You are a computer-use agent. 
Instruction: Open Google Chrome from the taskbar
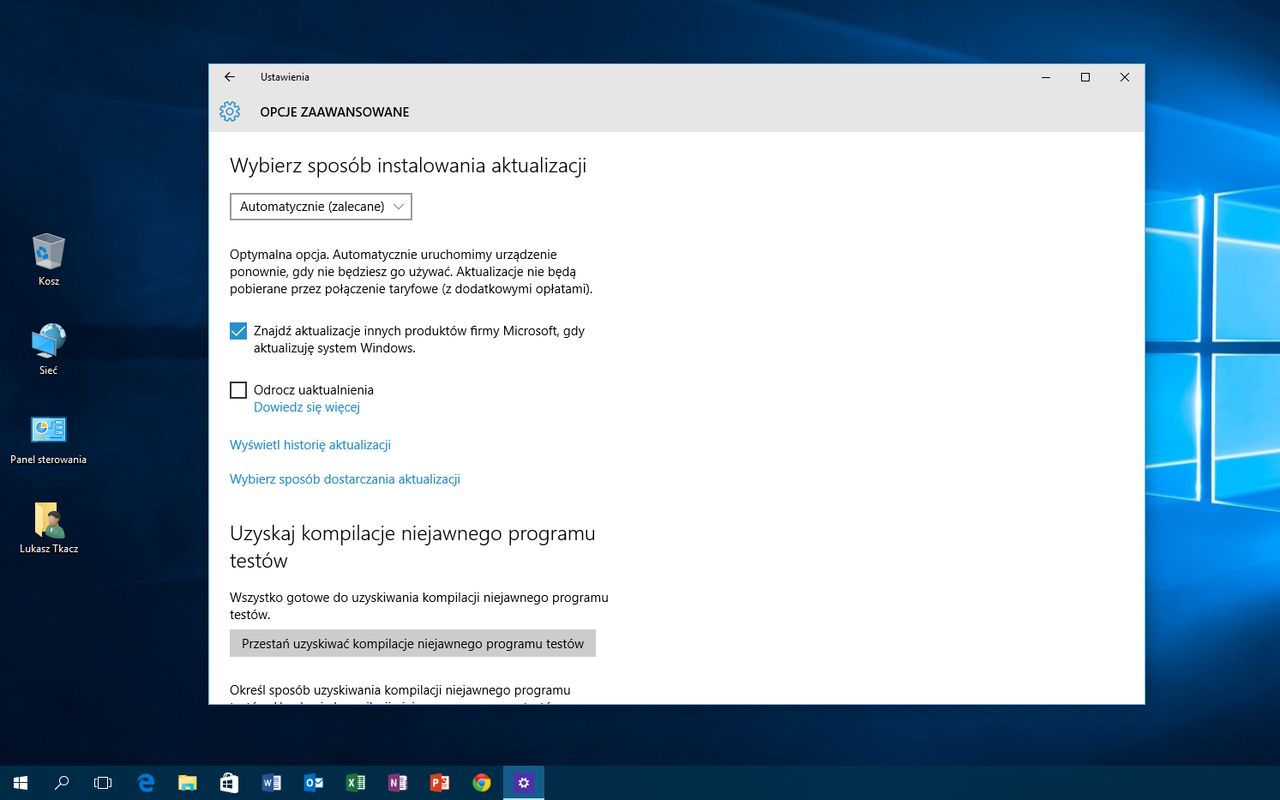coord(481,783)
